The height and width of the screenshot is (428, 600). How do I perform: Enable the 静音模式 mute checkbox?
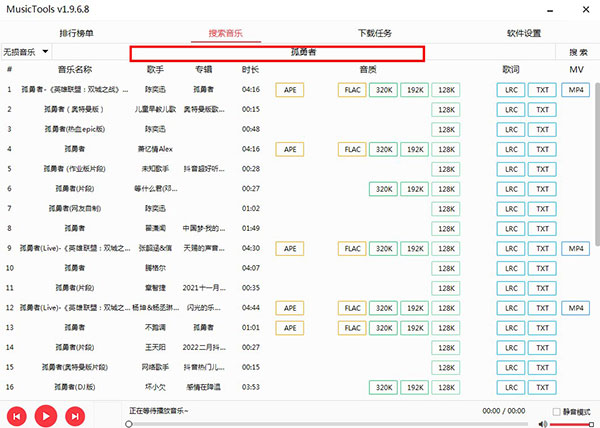click(x=557, y=411)
